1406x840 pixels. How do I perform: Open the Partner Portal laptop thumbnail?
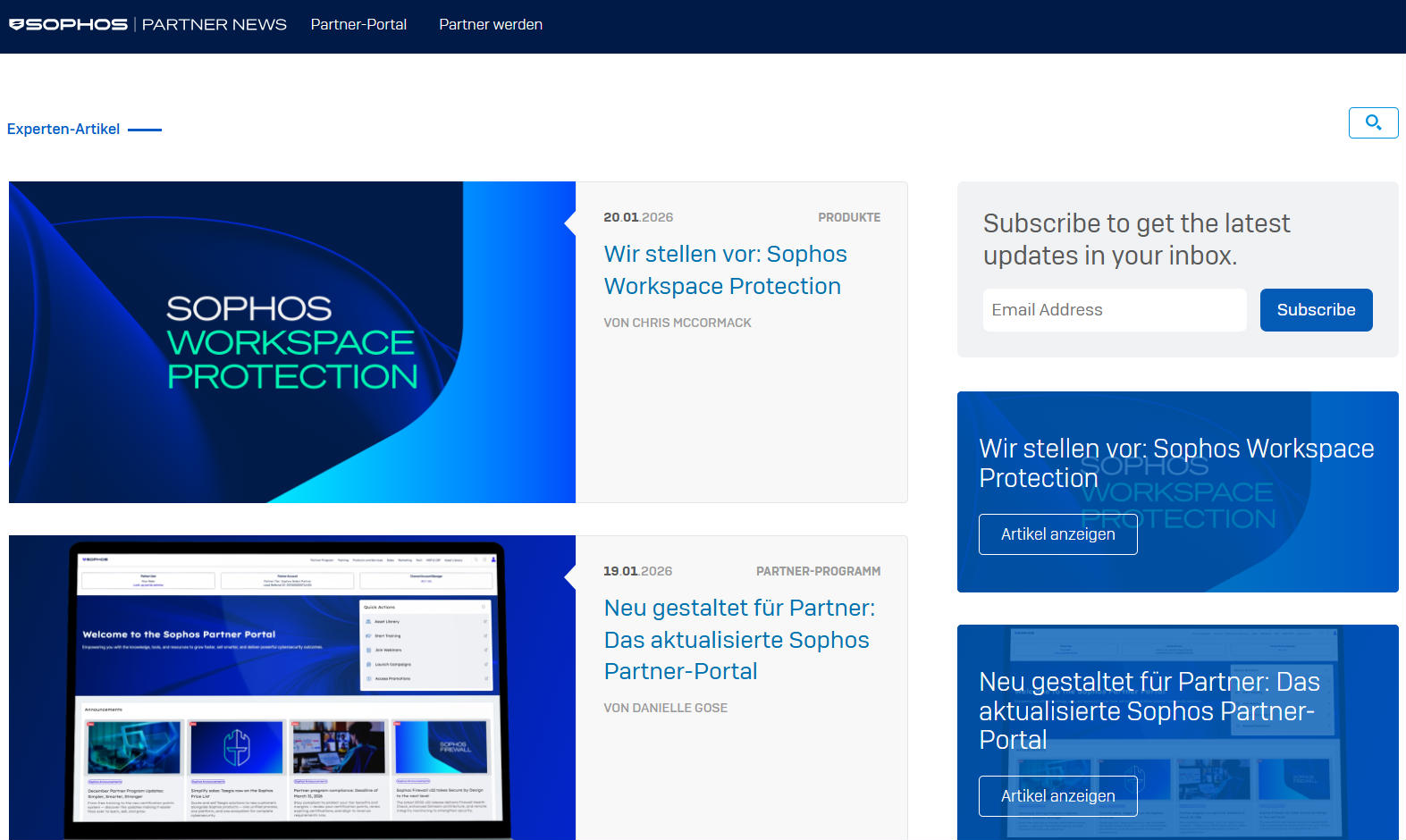pos(291,687)
